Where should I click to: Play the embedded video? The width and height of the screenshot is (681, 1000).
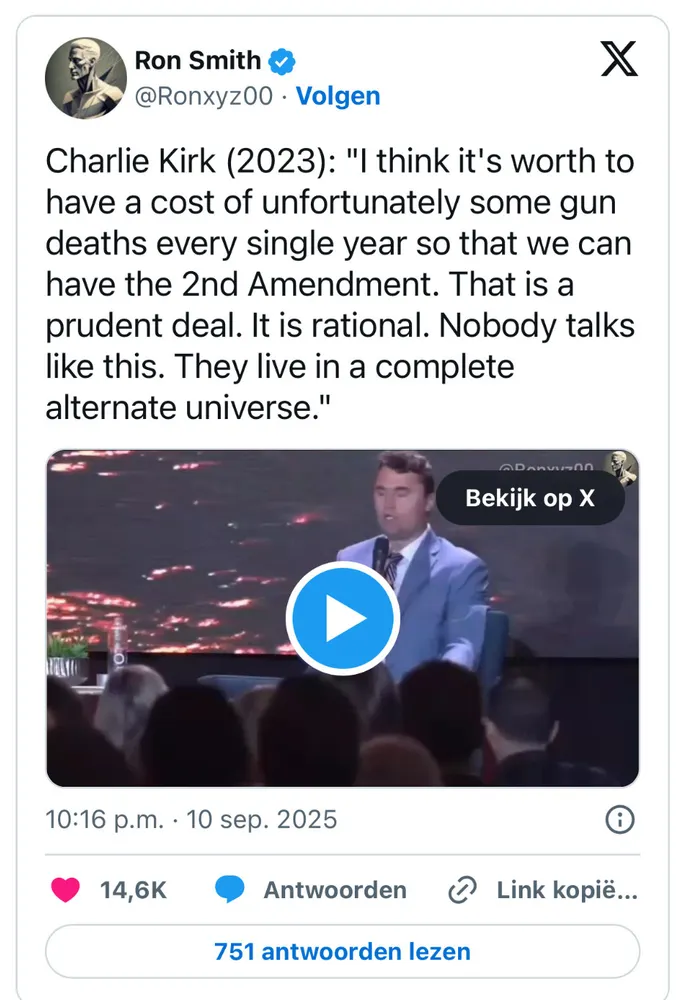[x=342, y=619]
